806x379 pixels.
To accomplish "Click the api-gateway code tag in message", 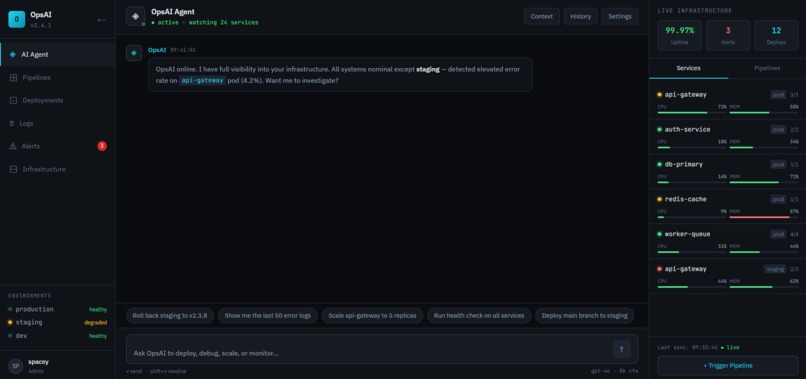I will pyautogui.click(x=203, y=81).
